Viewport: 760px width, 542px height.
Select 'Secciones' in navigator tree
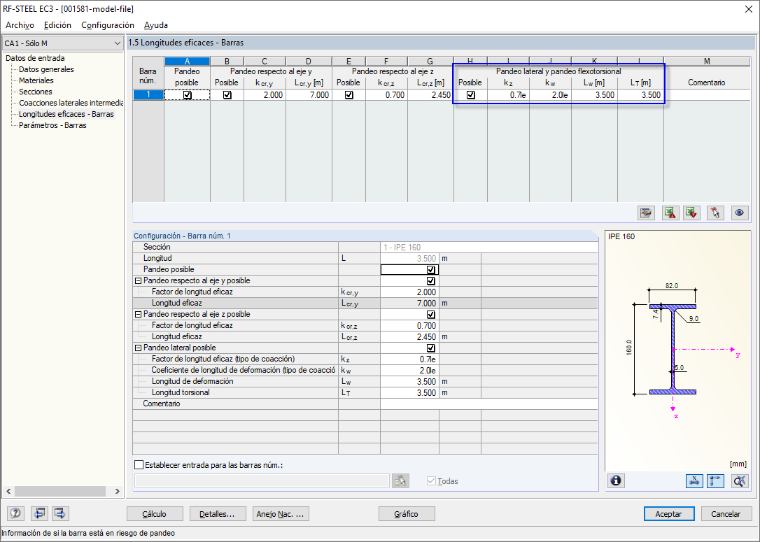[35, 92]
